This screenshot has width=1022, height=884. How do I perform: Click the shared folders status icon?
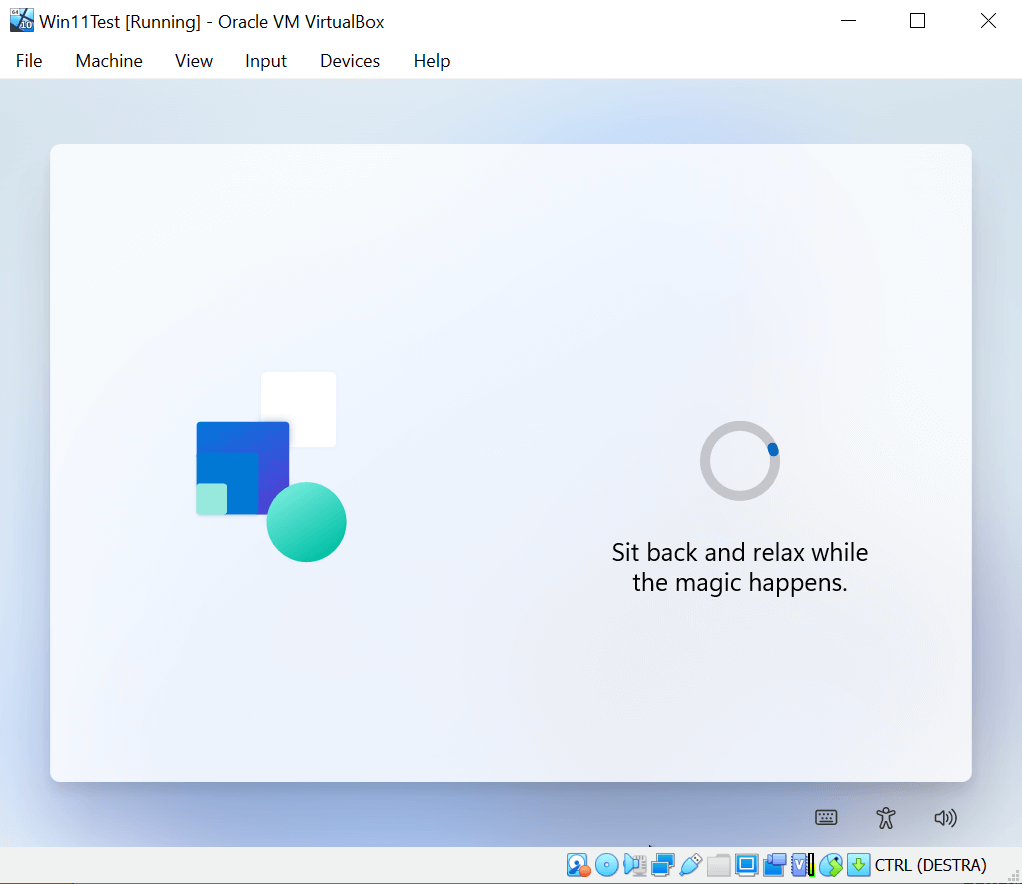point(718,865)
